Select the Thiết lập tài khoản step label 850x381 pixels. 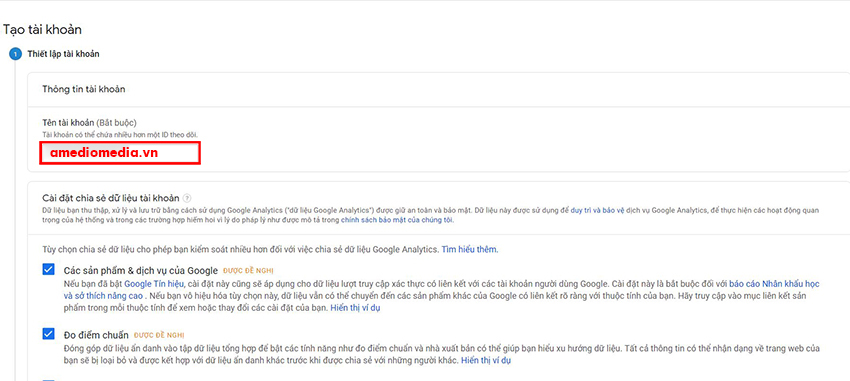tap(63, 54)
